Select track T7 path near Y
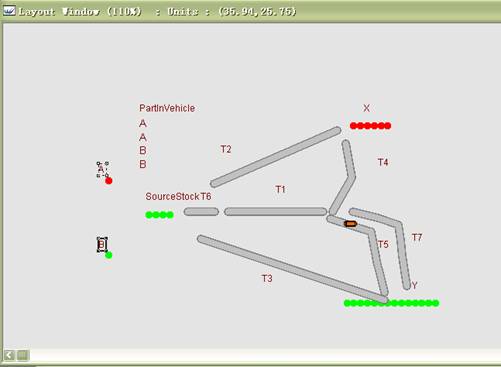The image size is (501, 367). 380,248
